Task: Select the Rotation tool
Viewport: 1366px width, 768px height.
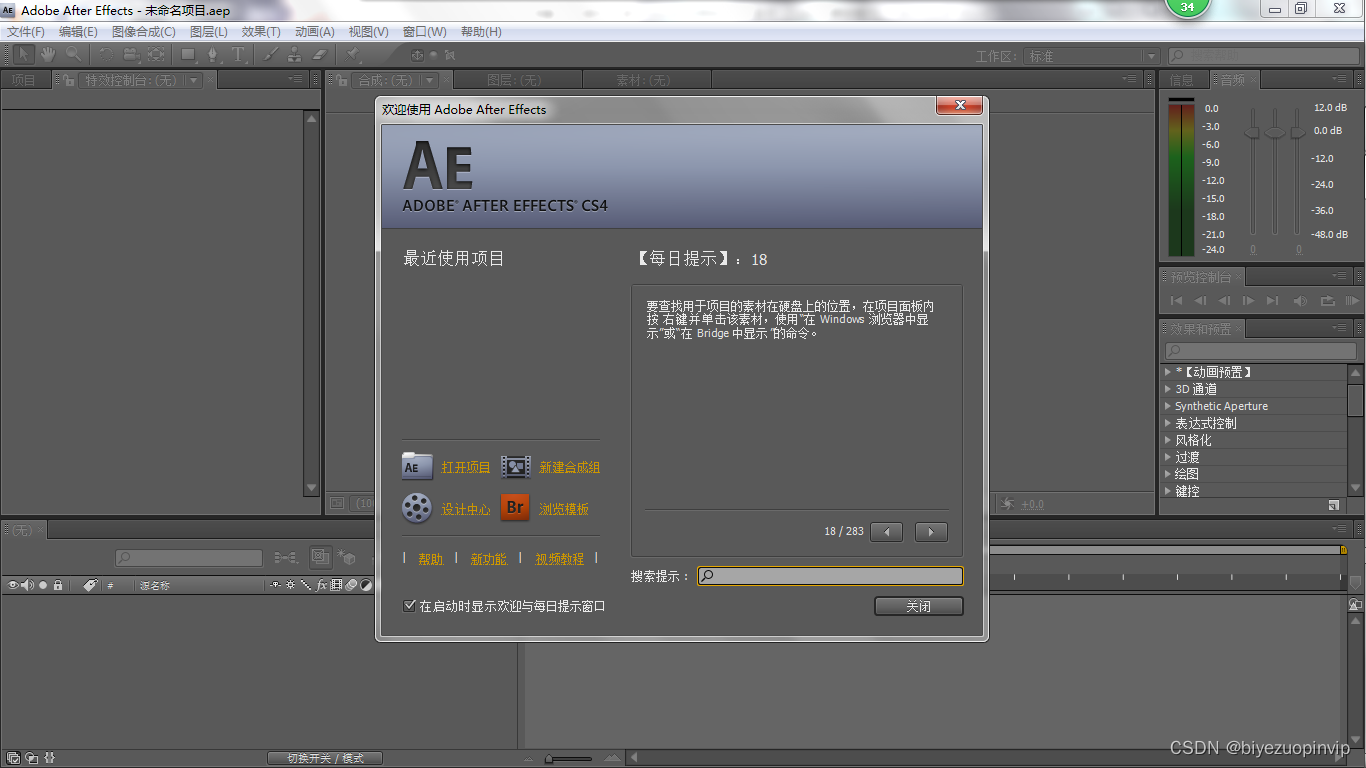Action: [x=106, y=55]
